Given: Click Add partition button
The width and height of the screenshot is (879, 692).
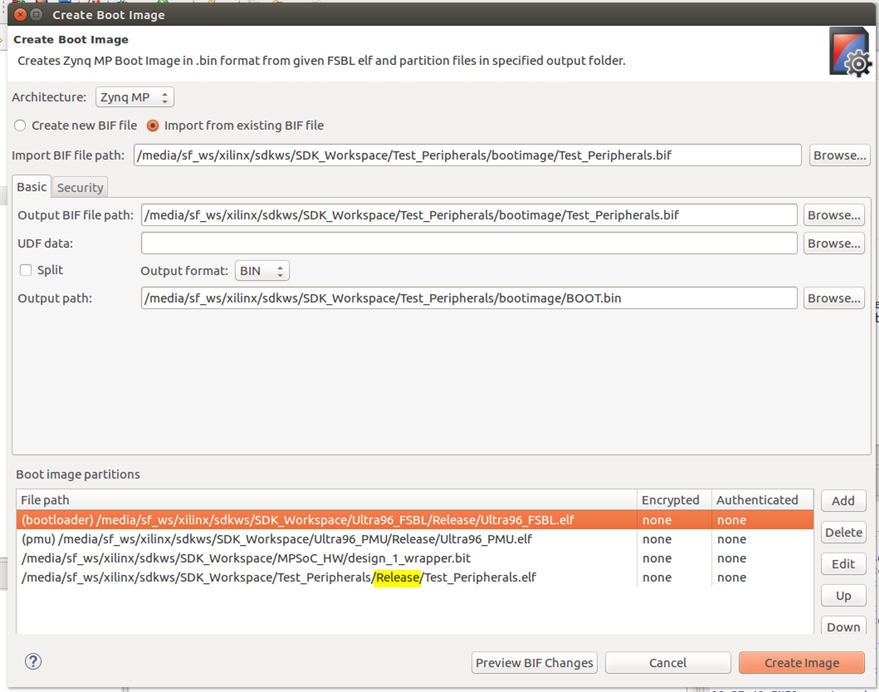Looking at the screenshot, I should coord(844,501).
